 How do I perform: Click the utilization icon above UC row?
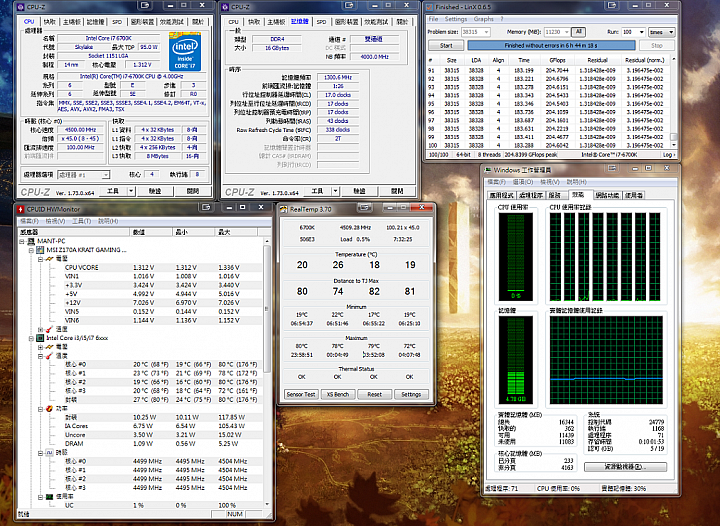pos(49,497)
